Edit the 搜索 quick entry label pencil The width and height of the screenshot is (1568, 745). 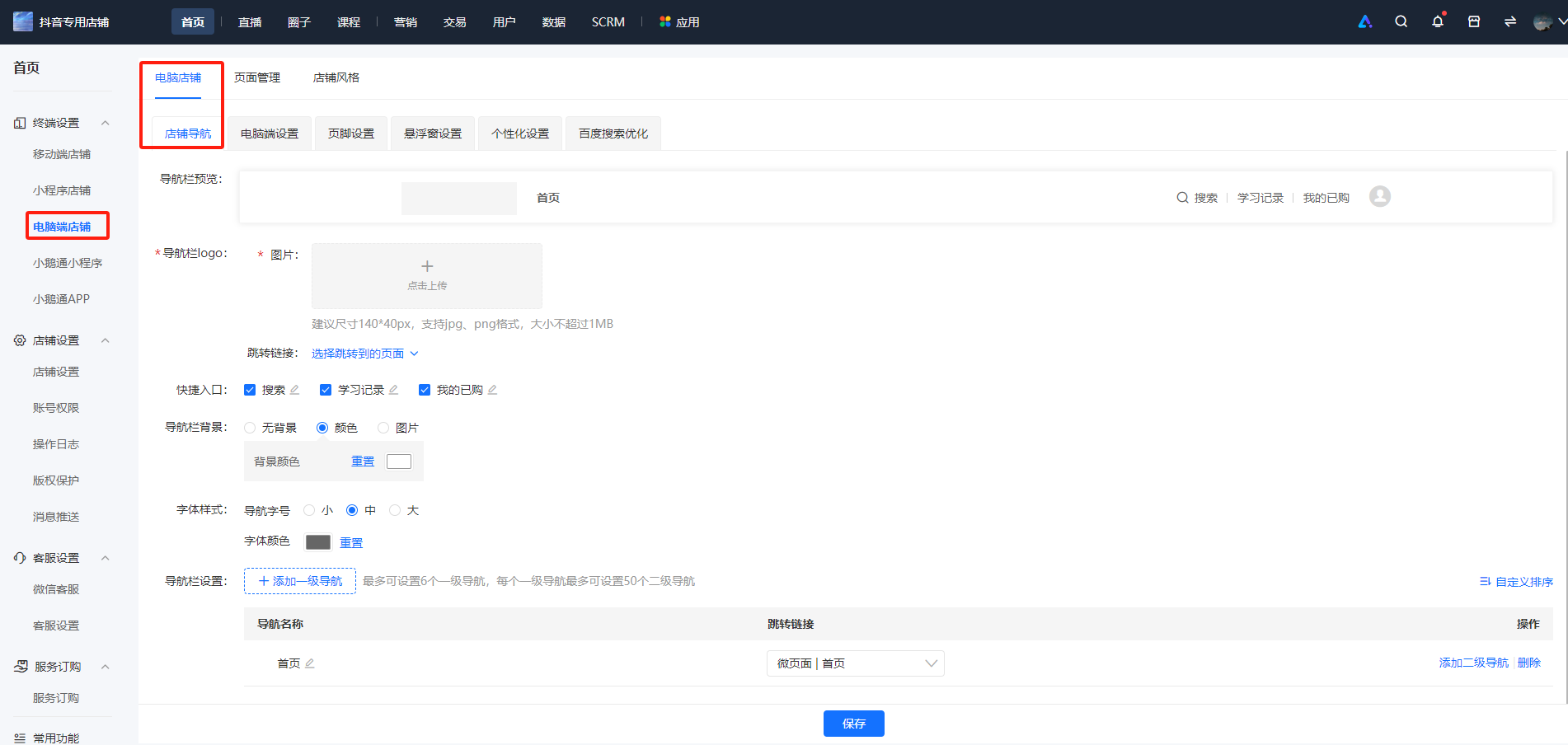(295, 390)
